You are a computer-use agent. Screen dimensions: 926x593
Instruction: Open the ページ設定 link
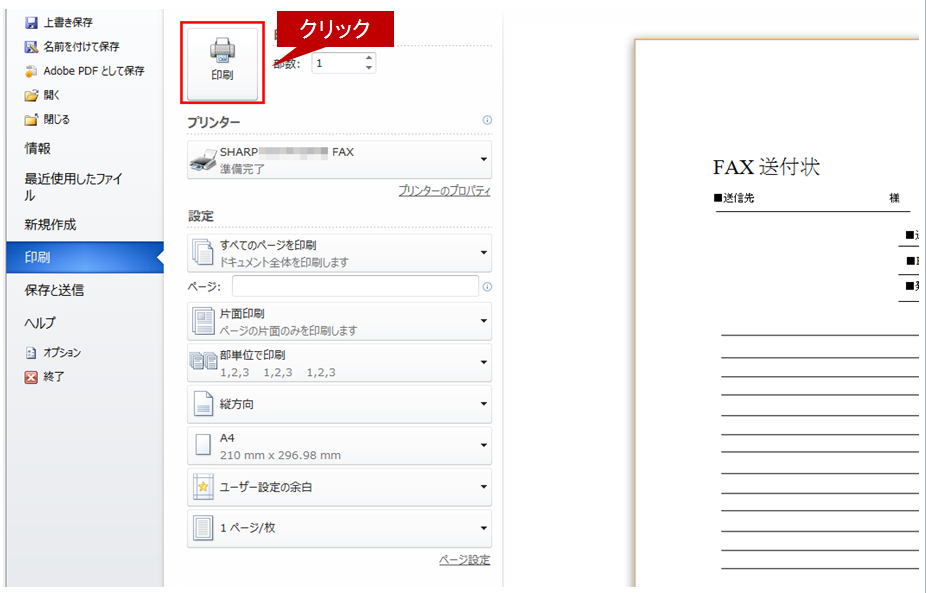pos(464,560)
